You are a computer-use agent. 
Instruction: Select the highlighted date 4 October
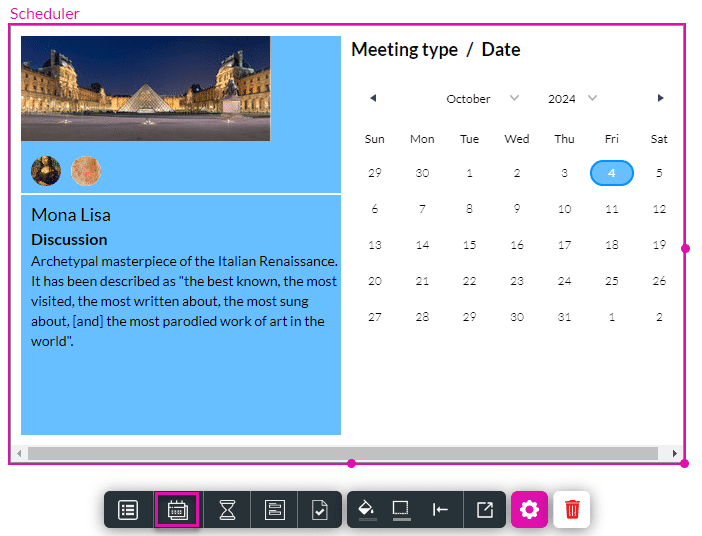click(612, 173)
